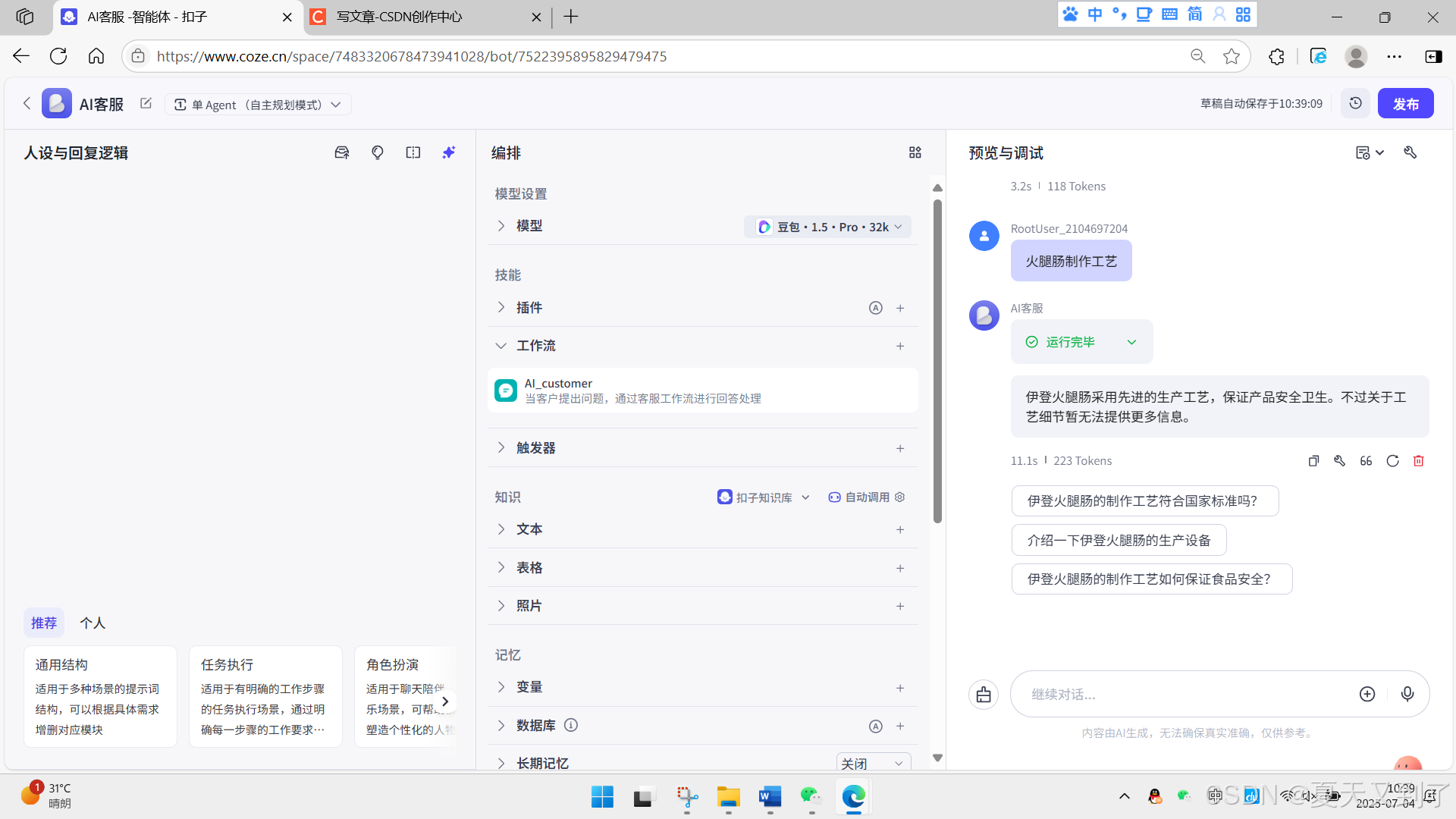Click the clear conversation broom icon
The width and height of the screenshot is (1456, 819).
click(x=984, y=694)
